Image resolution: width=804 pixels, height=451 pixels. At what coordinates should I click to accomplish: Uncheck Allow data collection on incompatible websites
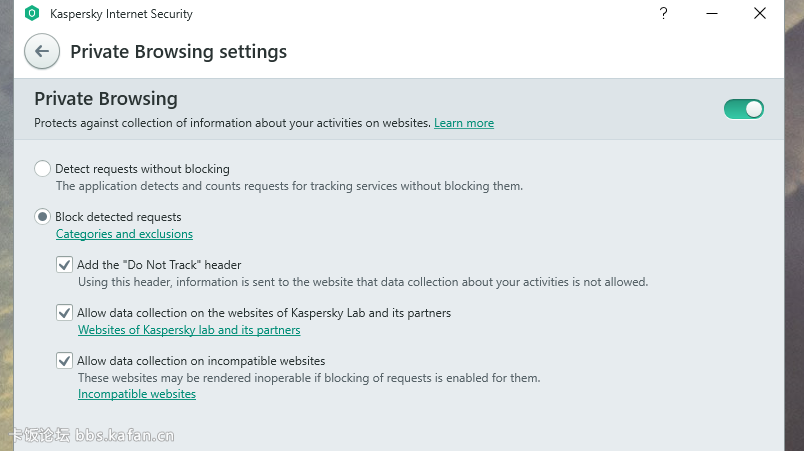64,361
